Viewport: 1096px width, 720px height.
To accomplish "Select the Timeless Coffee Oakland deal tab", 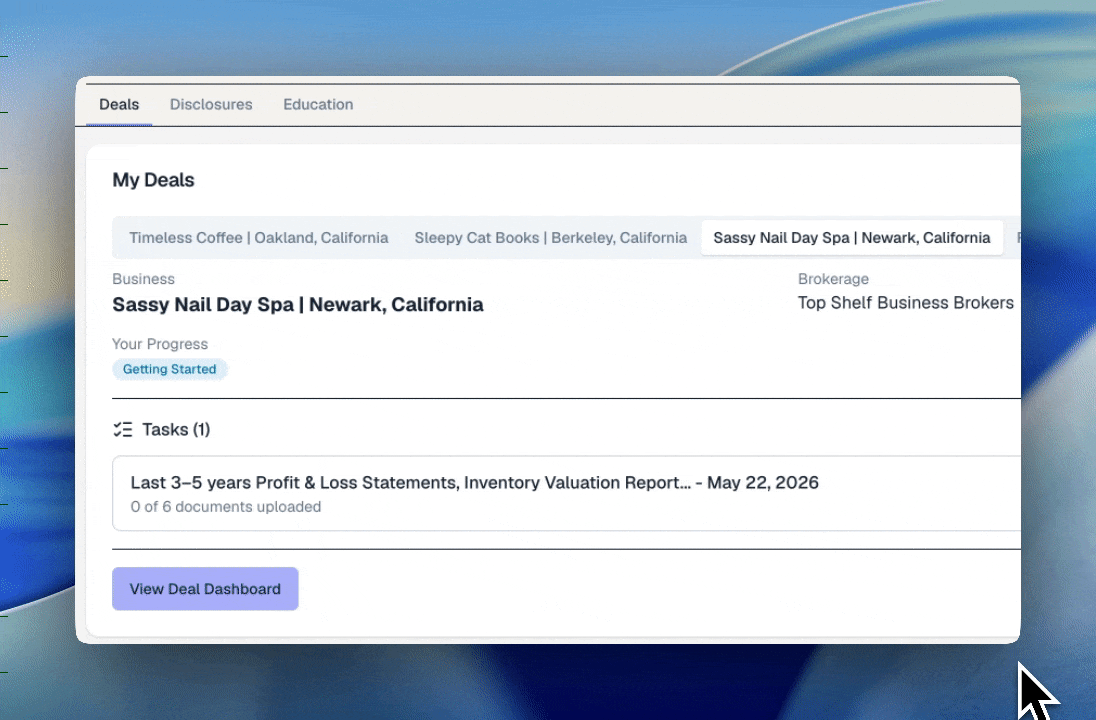I will pos(259,238).
